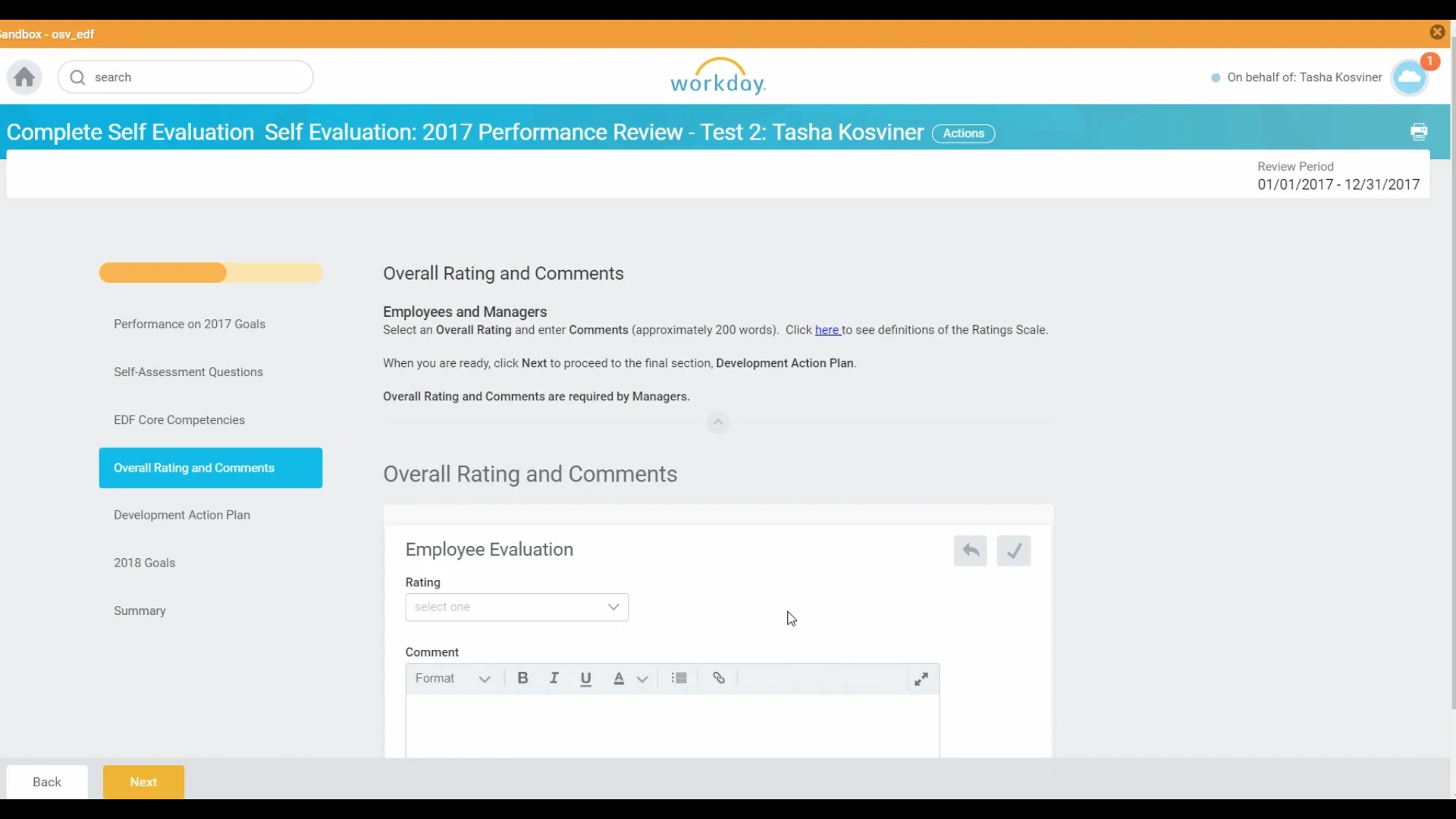Screen dimensions: 1456x819
Task: Click the insert link icon
Action: click(719, 678)
